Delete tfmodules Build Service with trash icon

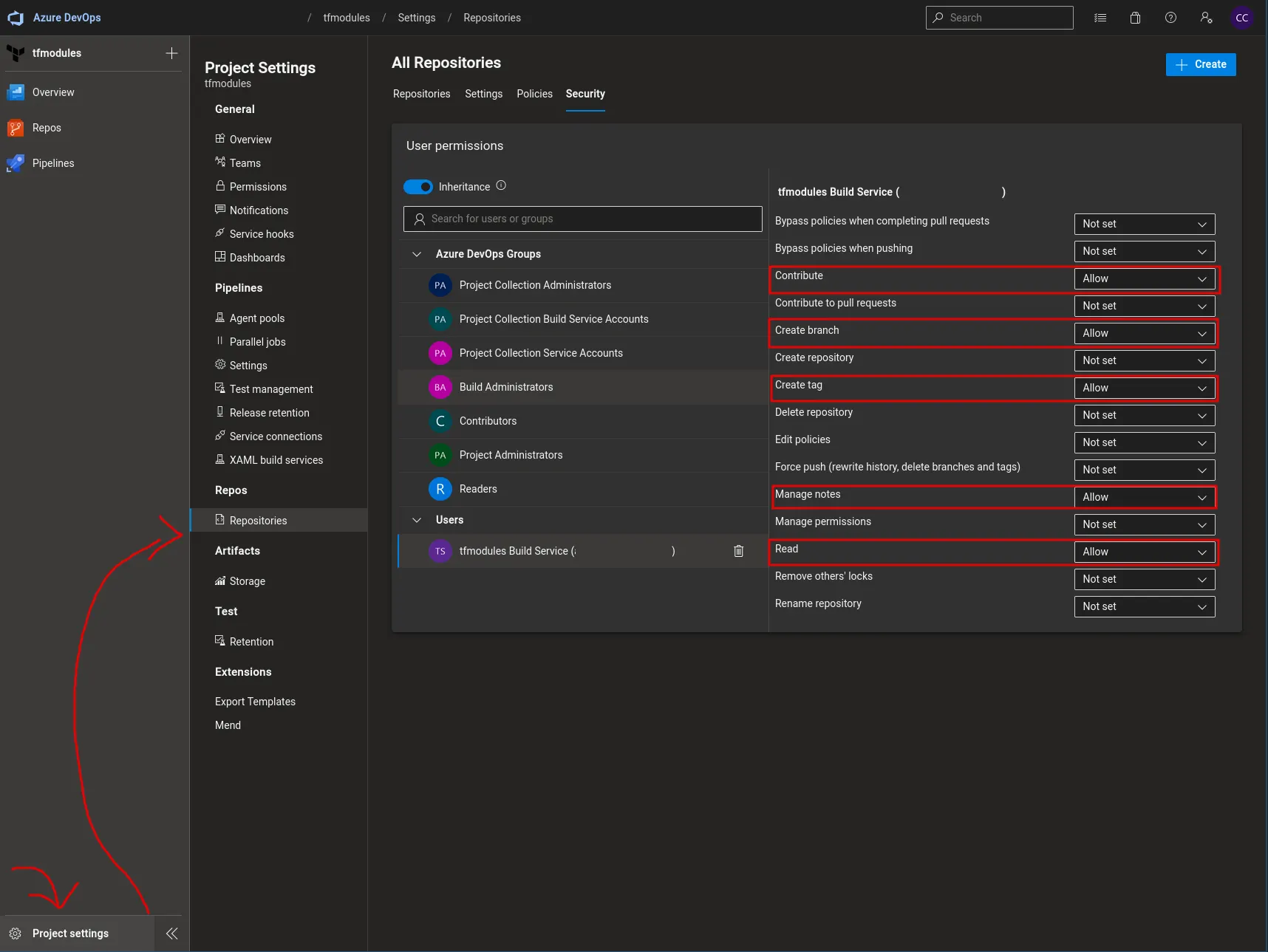tap(738, 551)
